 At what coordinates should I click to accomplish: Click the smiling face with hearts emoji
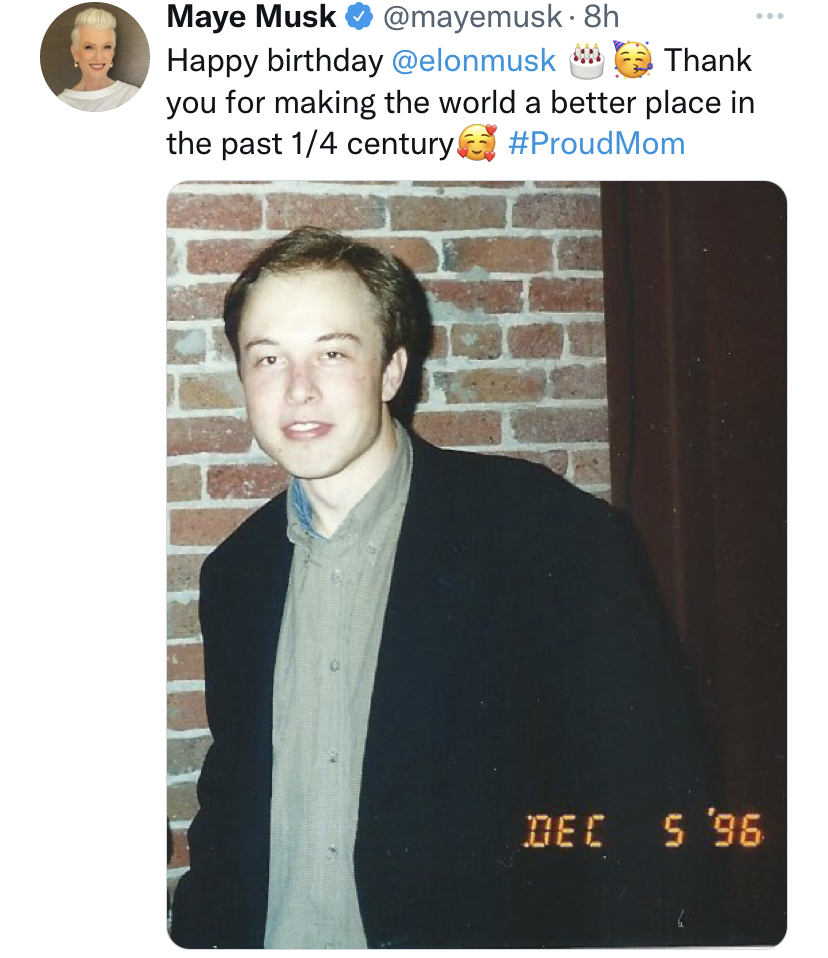point(477,143)
